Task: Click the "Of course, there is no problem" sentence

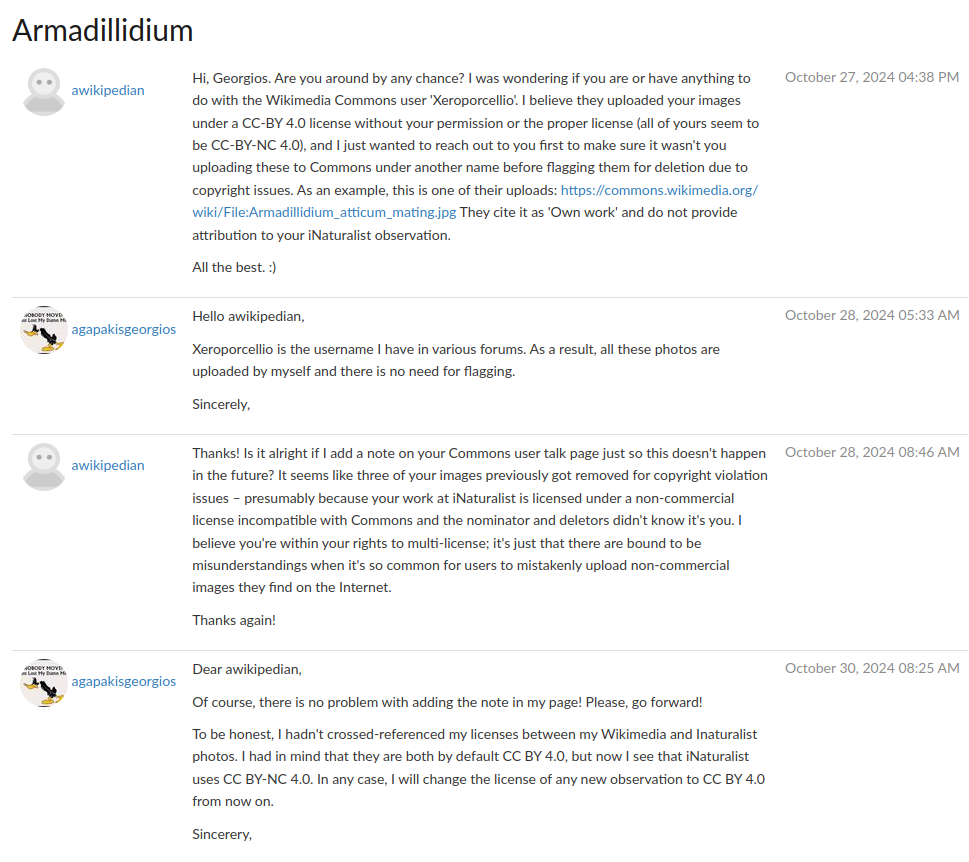Action: click(x=447, y=703)
